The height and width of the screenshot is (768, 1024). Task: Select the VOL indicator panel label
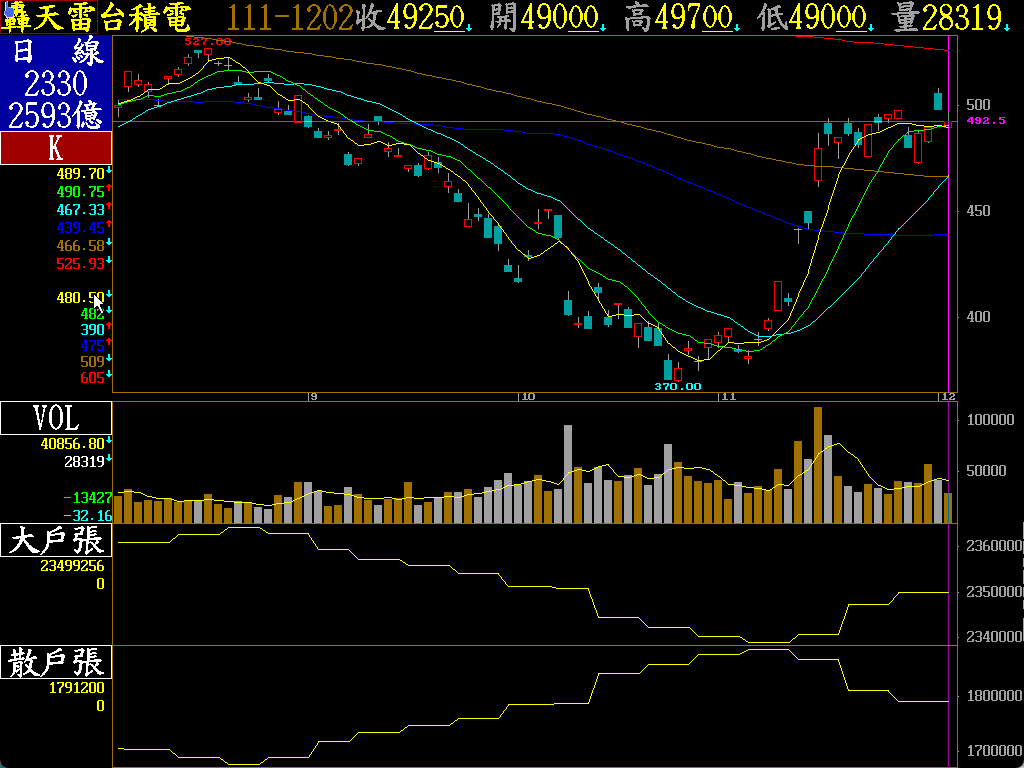click(55, 418)
